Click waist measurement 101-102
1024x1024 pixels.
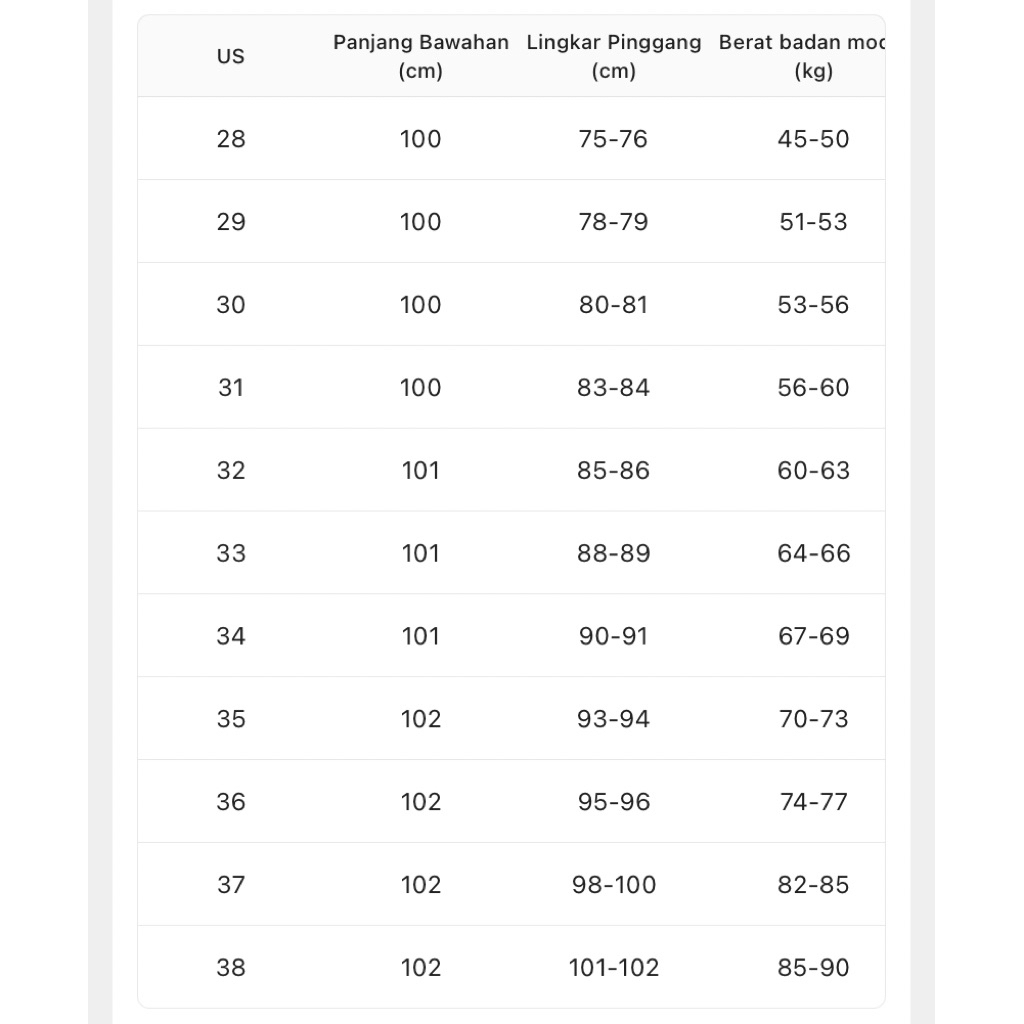click(x=613, y=968)
